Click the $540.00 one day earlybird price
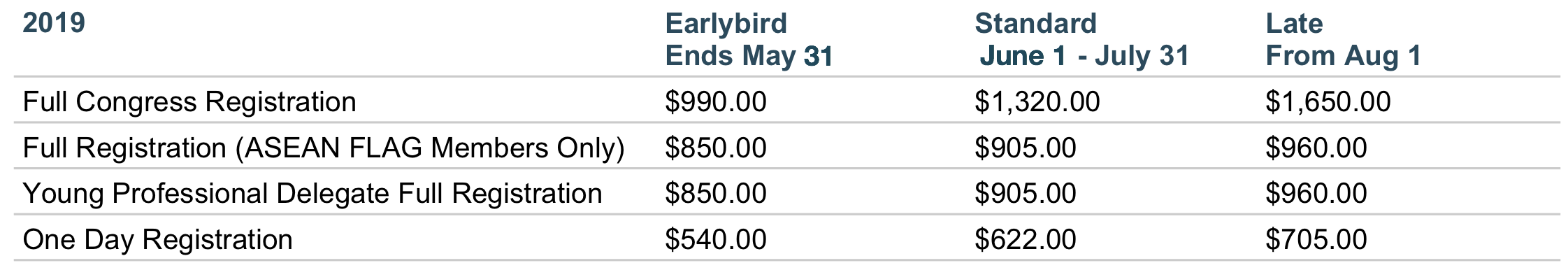Viewport: 1568px width, 270px height. 716,240
